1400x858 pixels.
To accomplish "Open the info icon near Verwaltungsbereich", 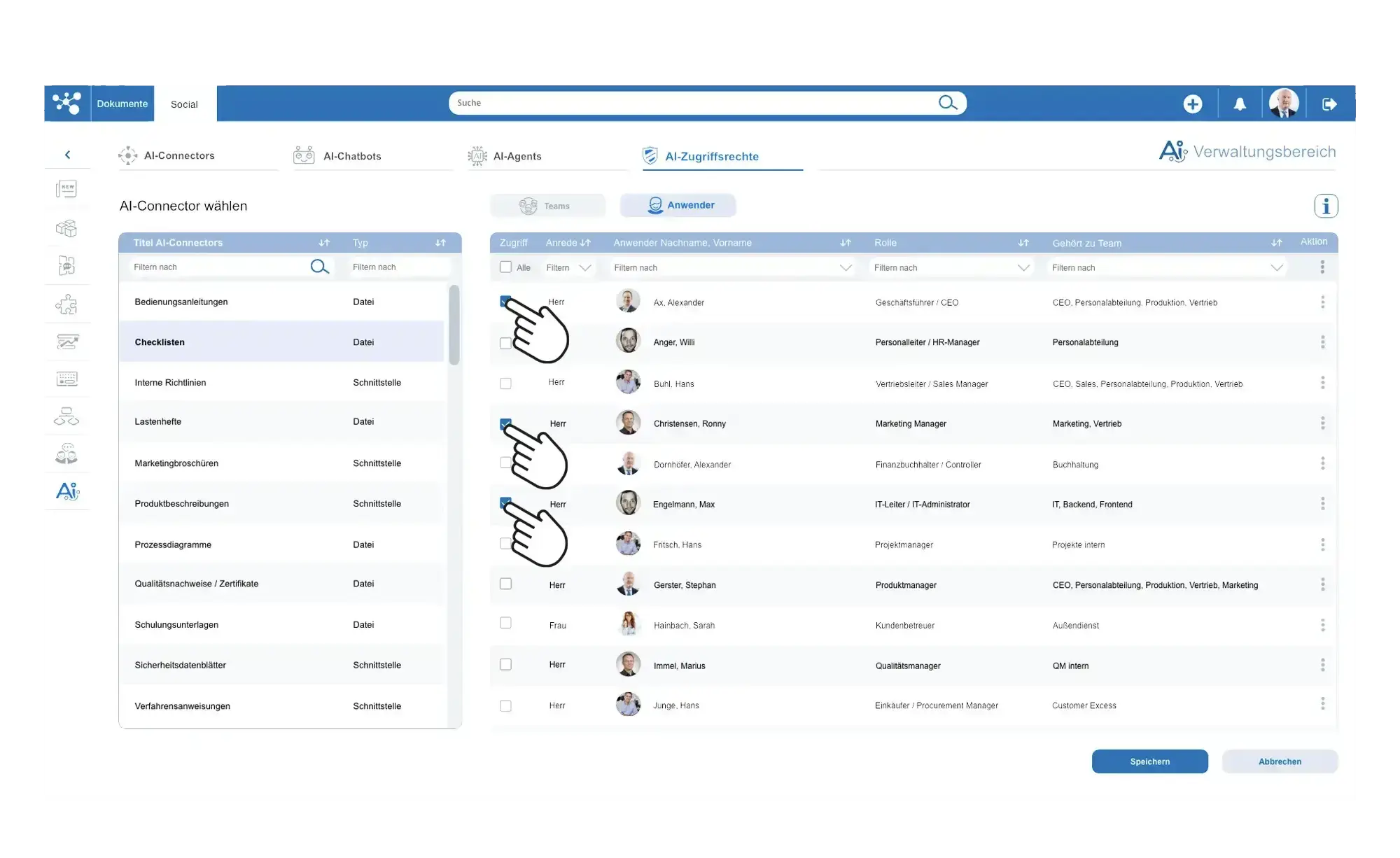I will click(x=1326, y=206).
